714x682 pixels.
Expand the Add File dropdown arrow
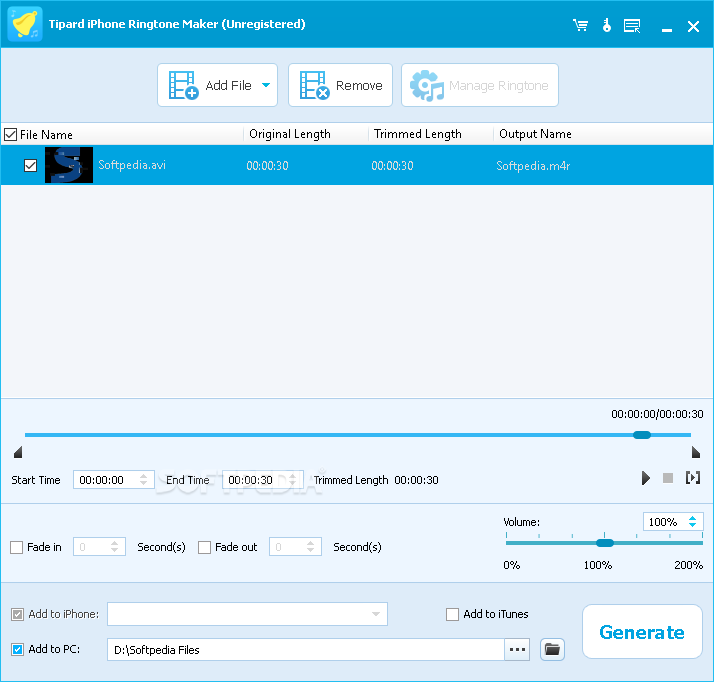tap(266, 85)
